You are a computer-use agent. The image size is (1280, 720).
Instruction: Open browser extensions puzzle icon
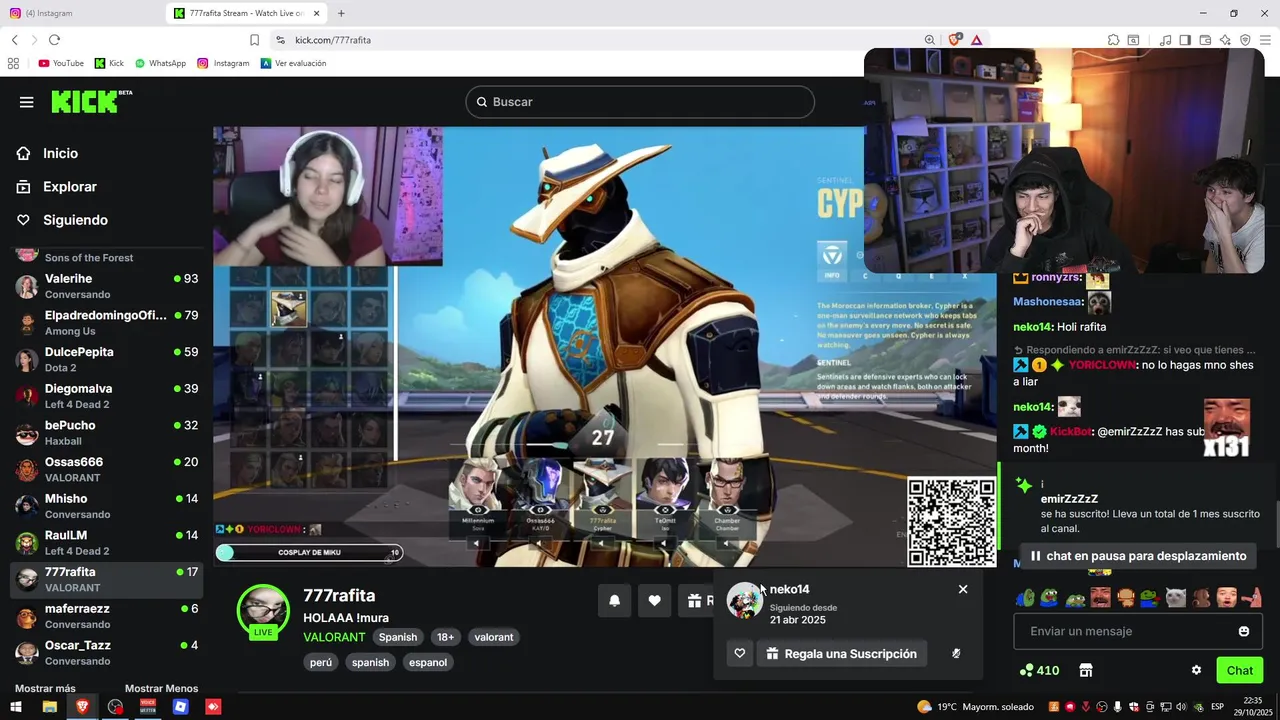pyautogui.click(x=1113, y=40)
